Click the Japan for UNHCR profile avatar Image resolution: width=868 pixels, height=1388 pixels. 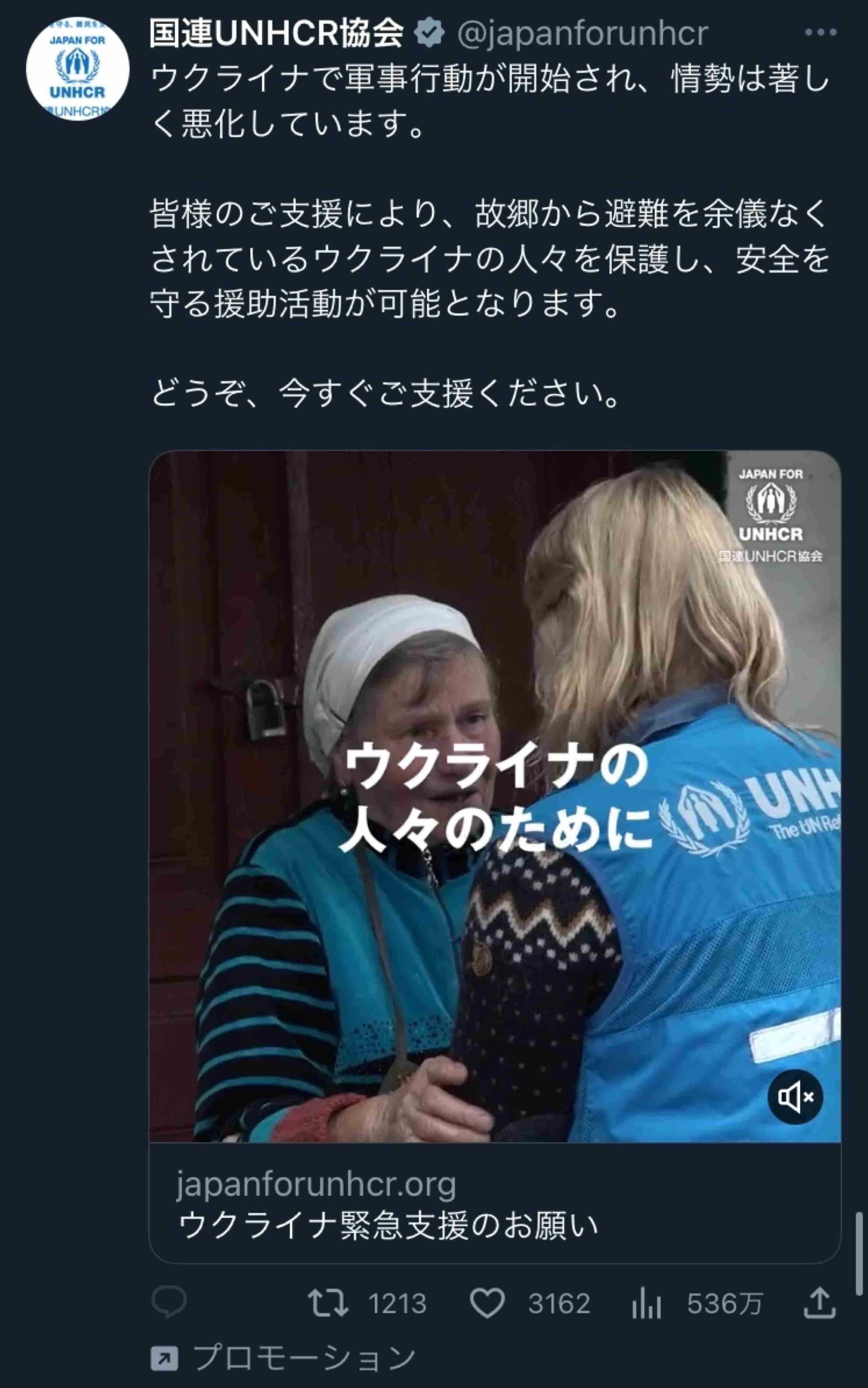[x=78, y=68]
